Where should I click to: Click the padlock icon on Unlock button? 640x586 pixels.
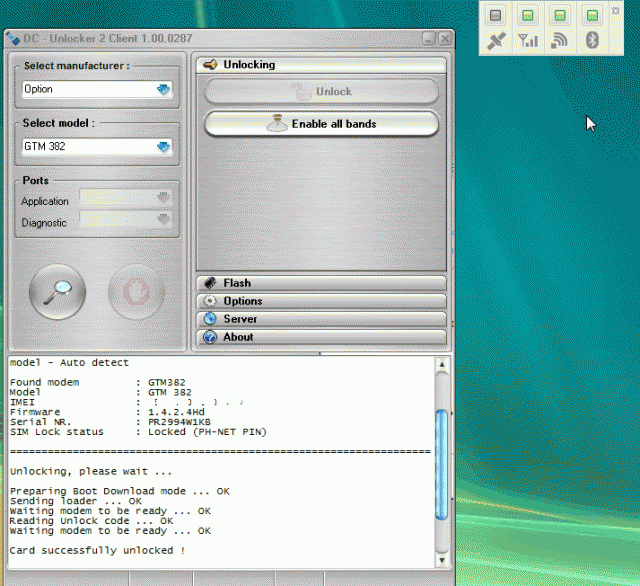click(x=301, y=91)
